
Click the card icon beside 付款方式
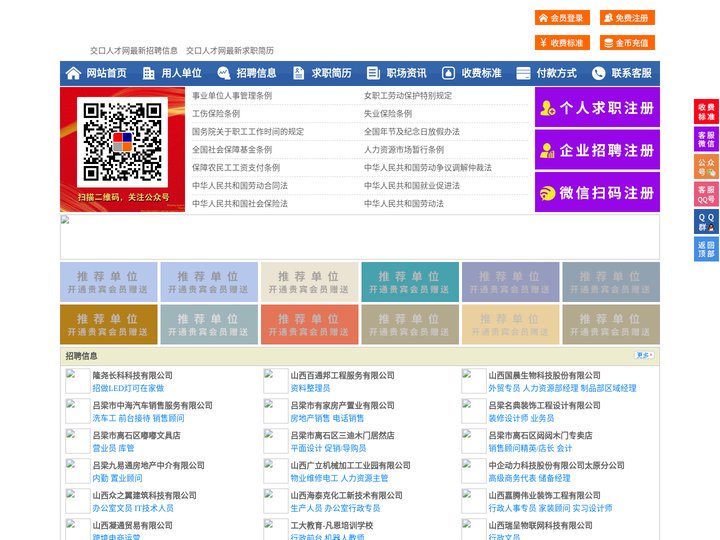[x=523, y=73]
